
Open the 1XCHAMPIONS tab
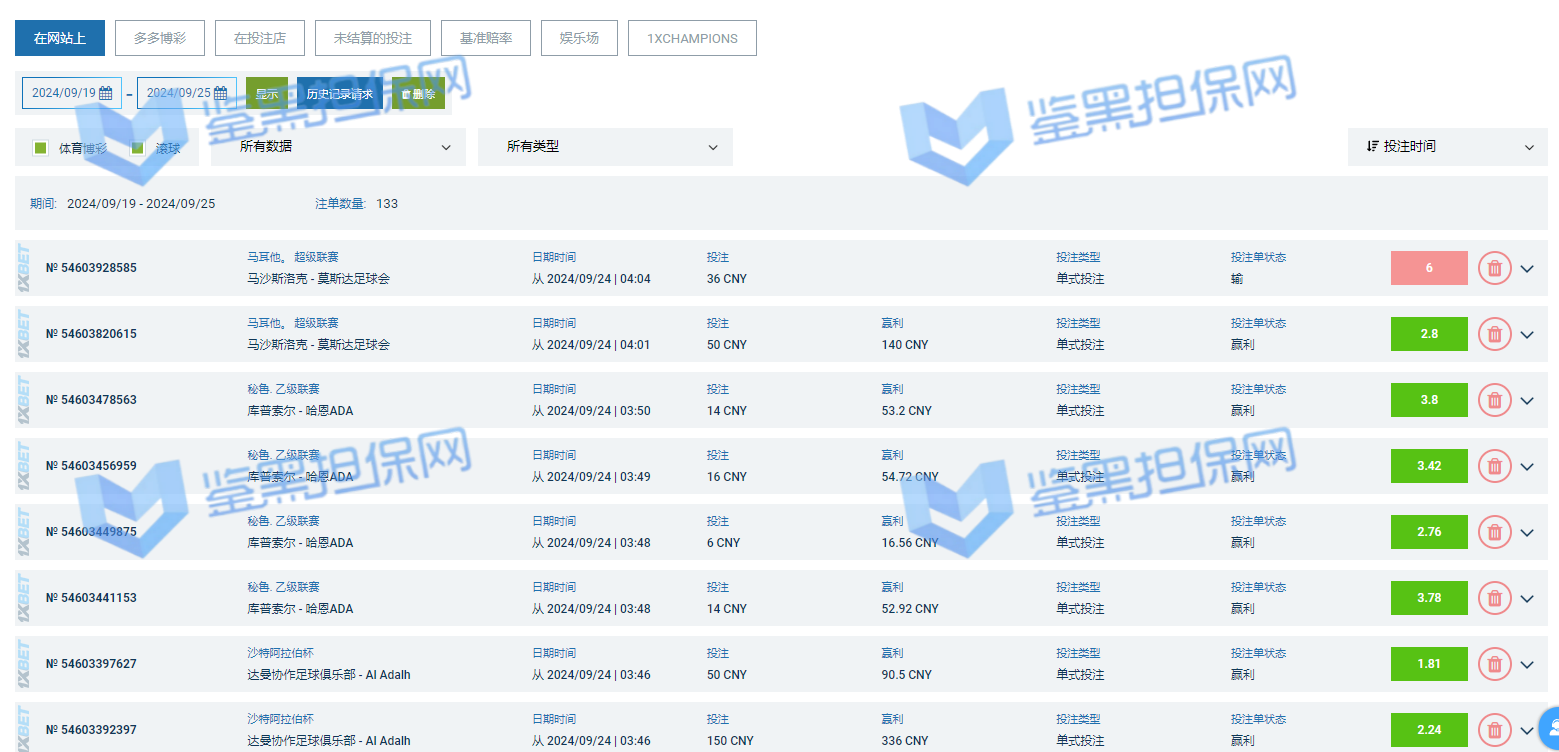click(692, 39)
